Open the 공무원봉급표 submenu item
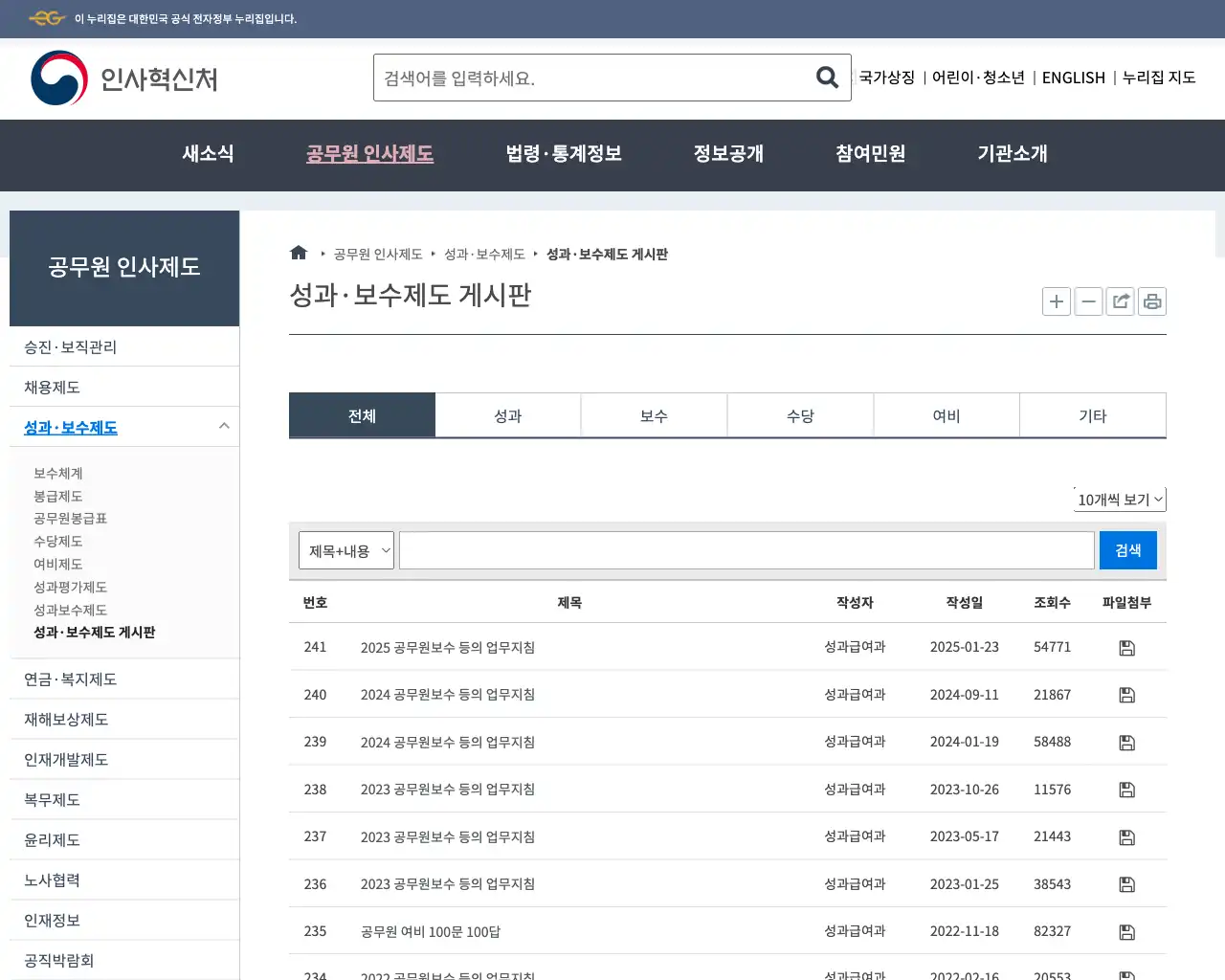The height and width of the screenshot is (980, 1225). [x=70, y=518]
